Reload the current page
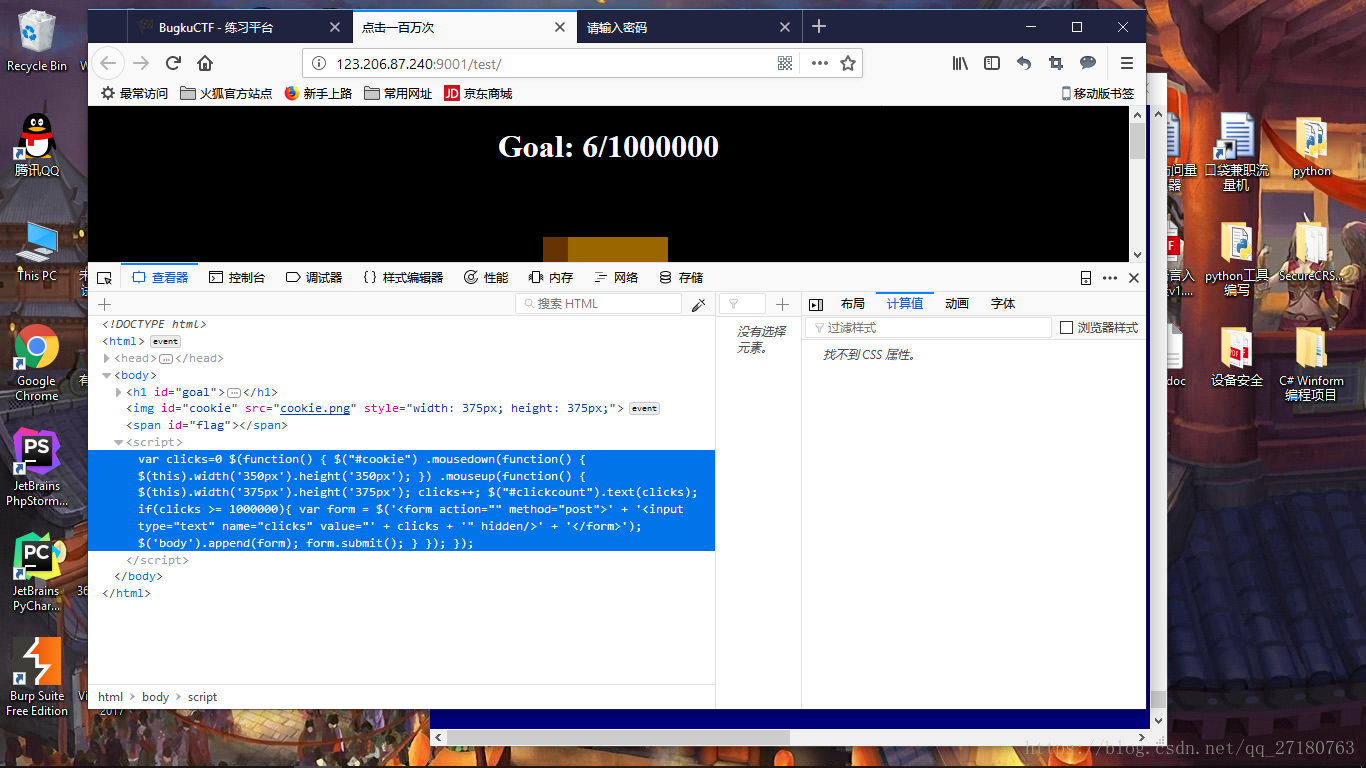This screenshot has width=1366, height=768. (173, 63)
